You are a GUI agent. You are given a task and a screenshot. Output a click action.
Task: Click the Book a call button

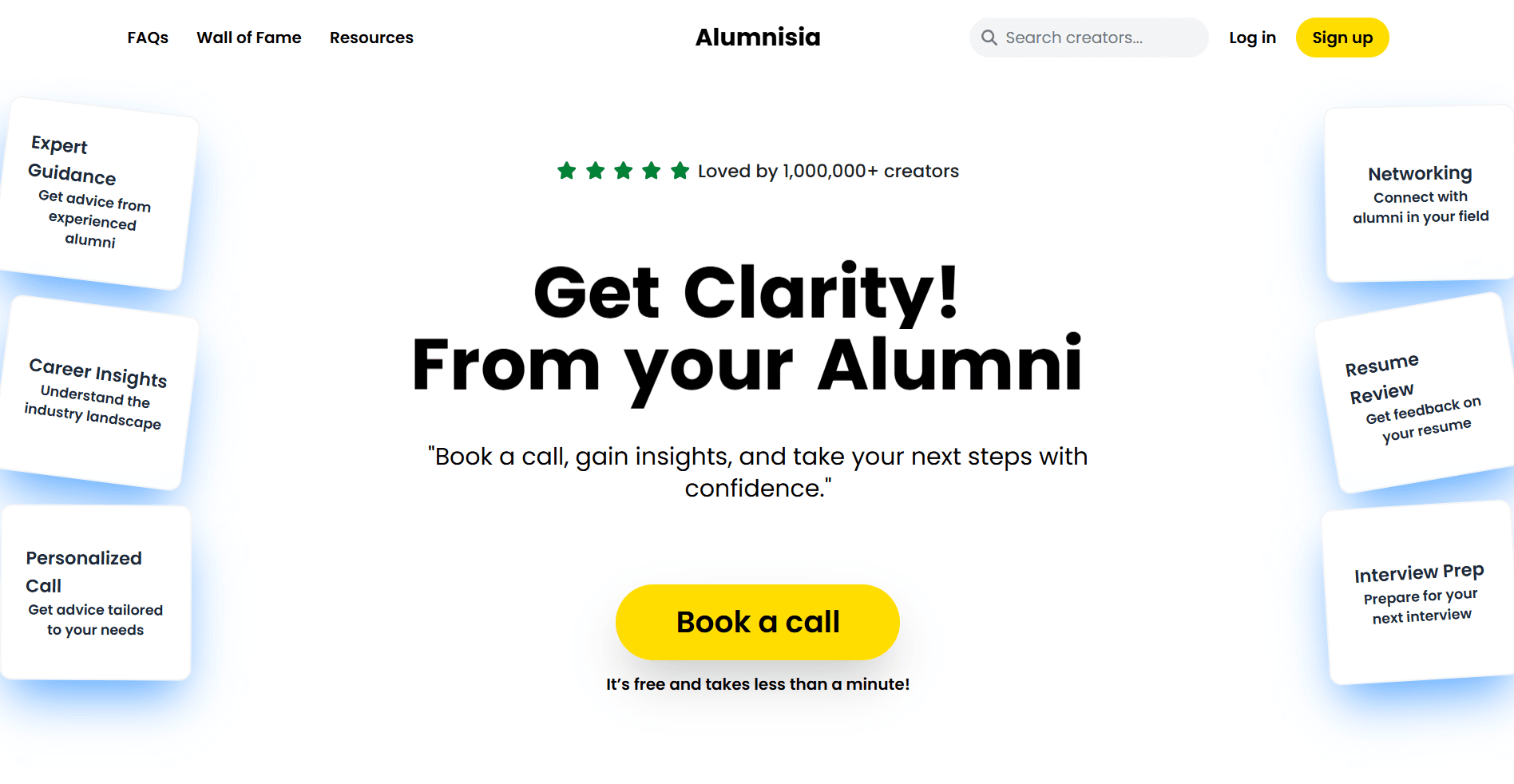758,622
